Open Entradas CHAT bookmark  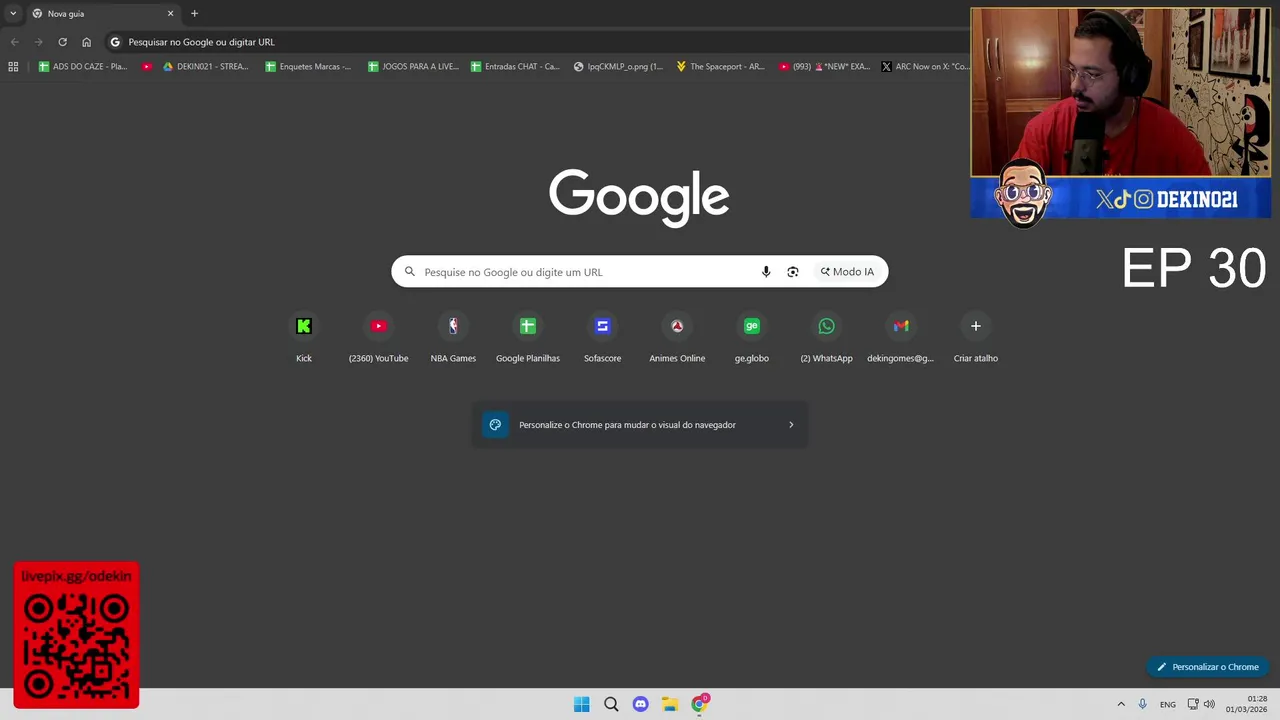[515, 67]
